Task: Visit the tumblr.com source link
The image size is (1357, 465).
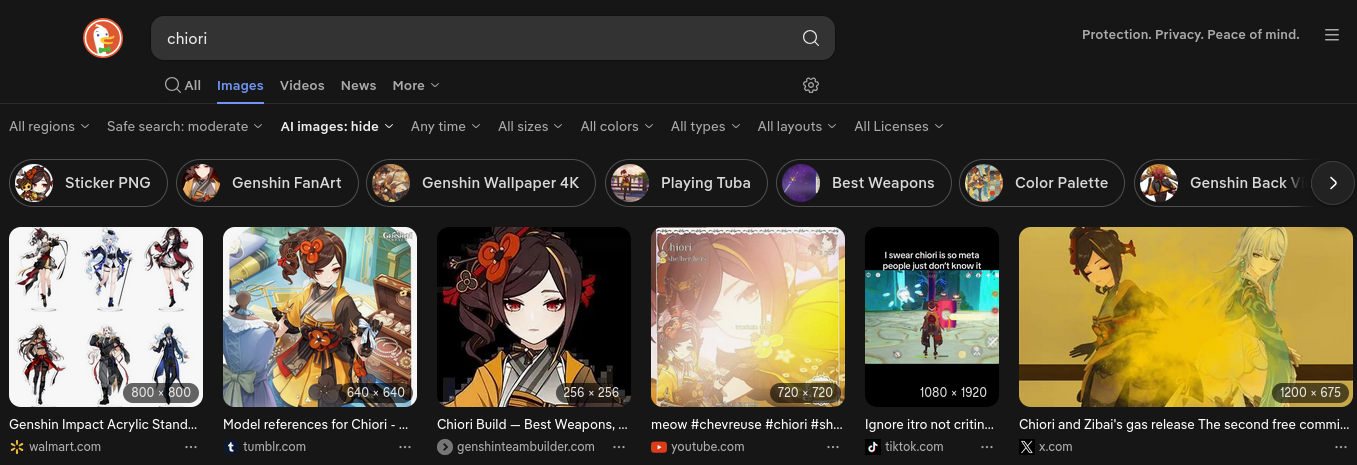Action: (x=274, y=447)
